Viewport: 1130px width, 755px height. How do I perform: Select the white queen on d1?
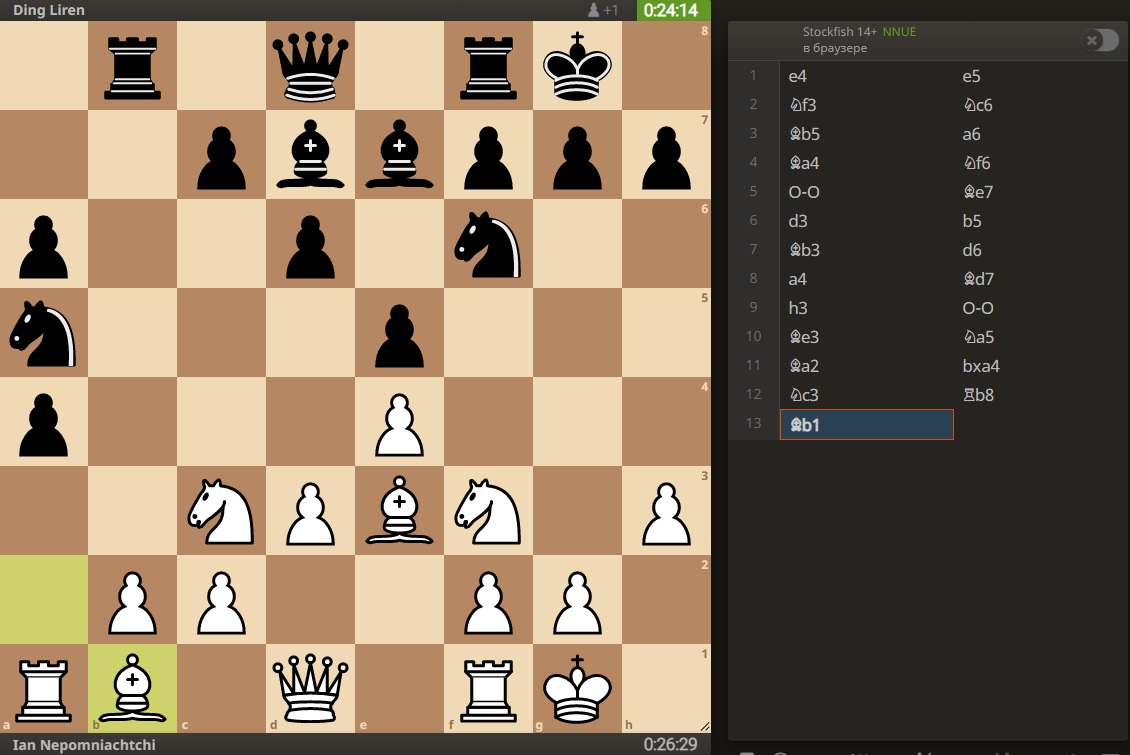(x=310, y=688)
